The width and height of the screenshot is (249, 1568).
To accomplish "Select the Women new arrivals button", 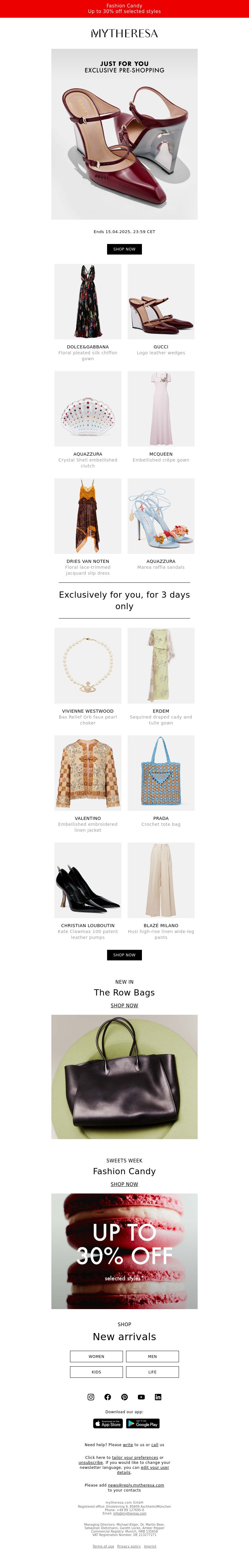I will pos(96,1357).
